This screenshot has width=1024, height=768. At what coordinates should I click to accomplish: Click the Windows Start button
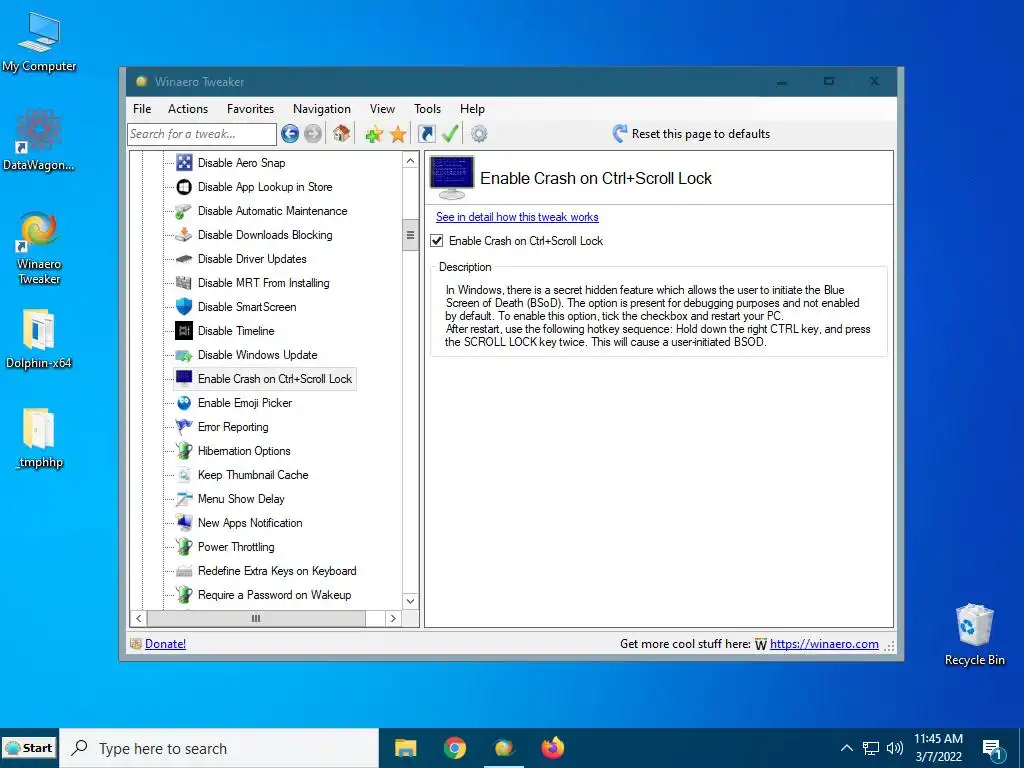point(29,748)
